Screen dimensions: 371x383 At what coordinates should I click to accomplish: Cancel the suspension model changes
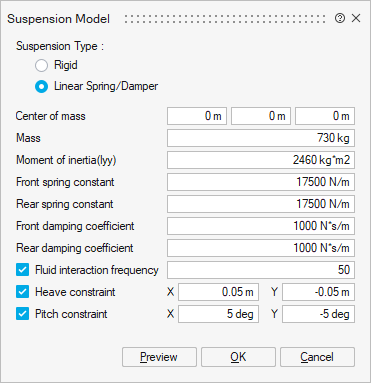(x=317, y=357)
